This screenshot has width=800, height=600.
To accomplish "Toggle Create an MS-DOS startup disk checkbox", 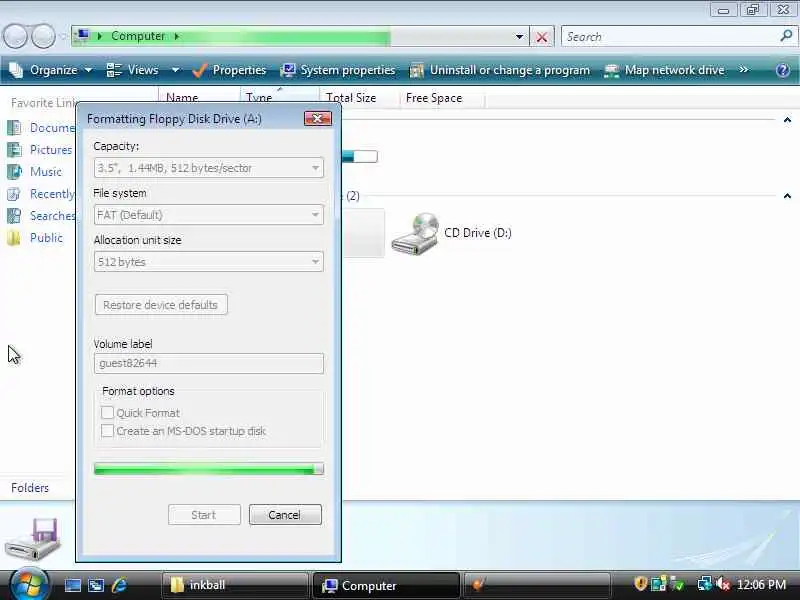I will click(107, 431).
